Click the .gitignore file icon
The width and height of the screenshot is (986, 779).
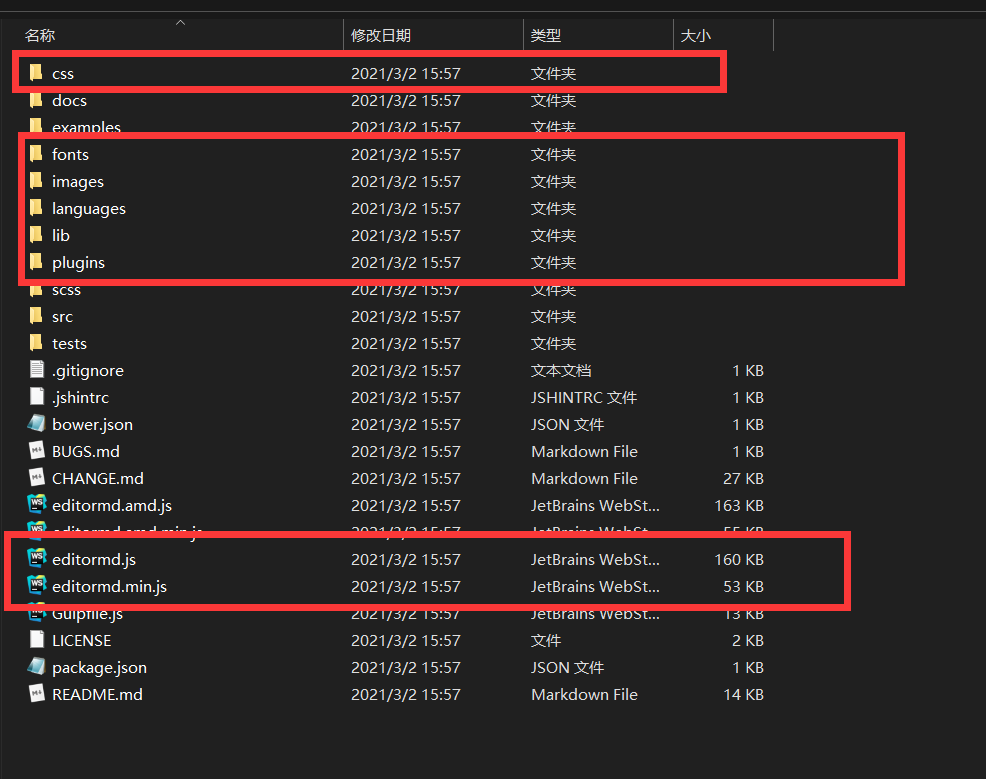click(36, 370)
